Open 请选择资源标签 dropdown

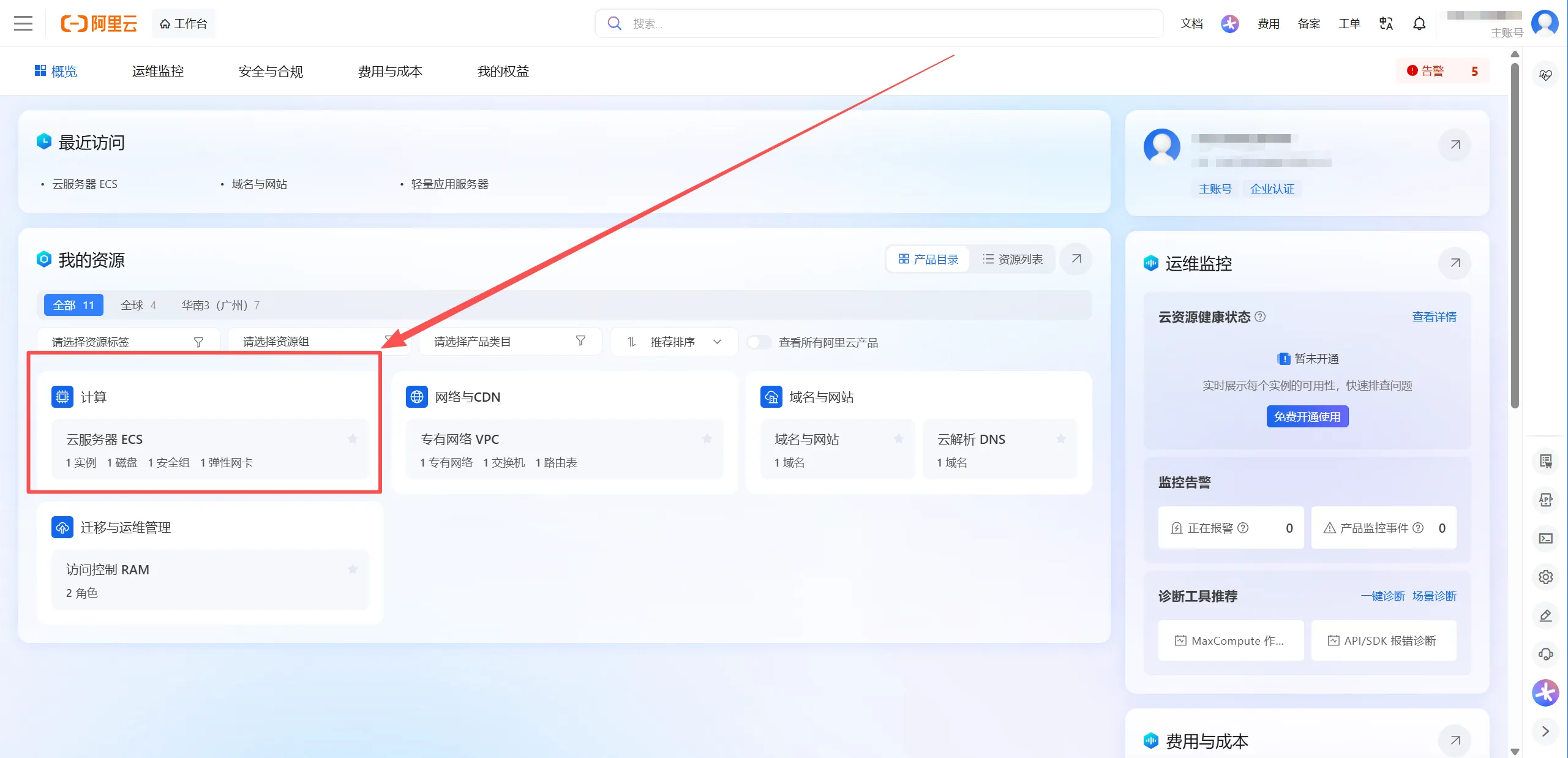click(129, 342)
